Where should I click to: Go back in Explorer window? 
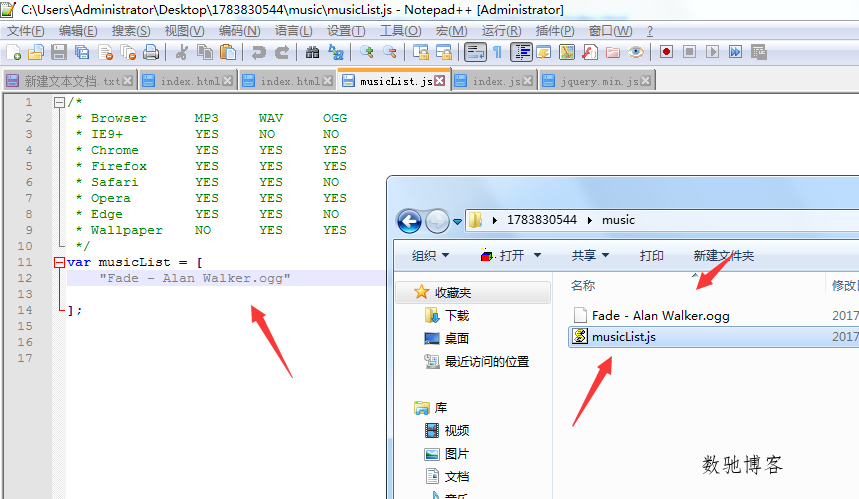409,221
